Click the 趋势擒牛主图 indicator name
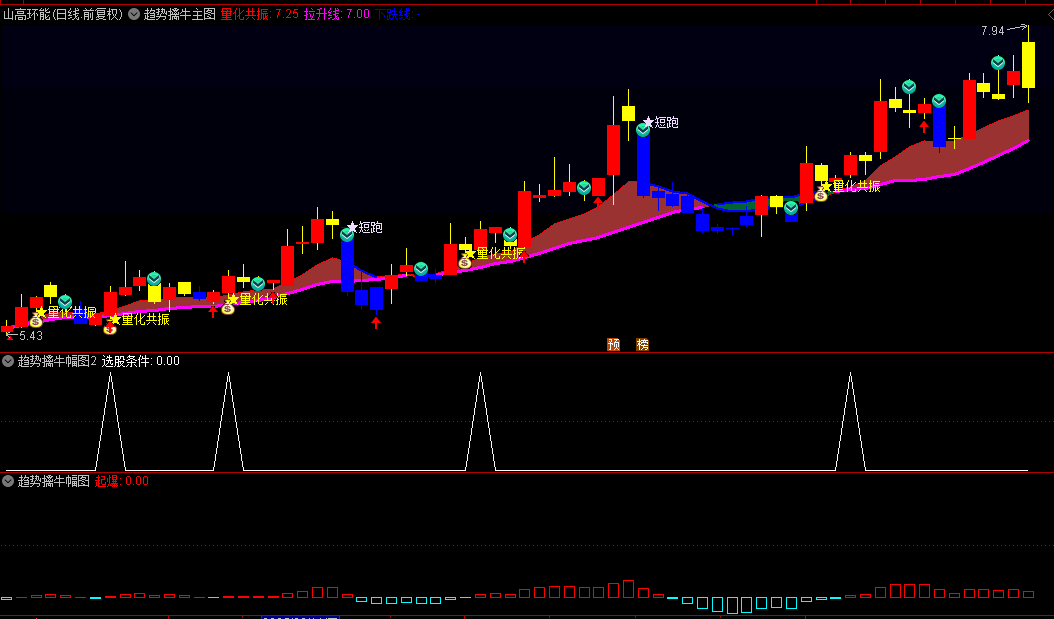Screen dimensions: 1054x619 (179, 14)
